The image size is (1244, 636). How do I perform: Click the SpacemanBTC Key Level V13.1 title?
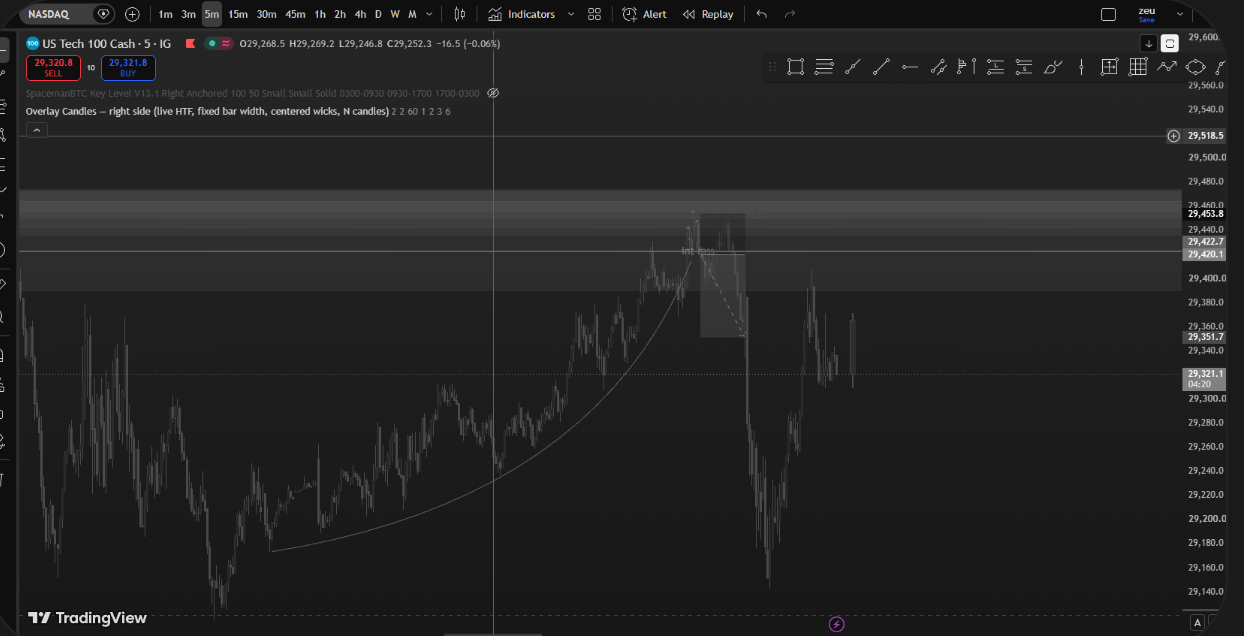[91, 93]
